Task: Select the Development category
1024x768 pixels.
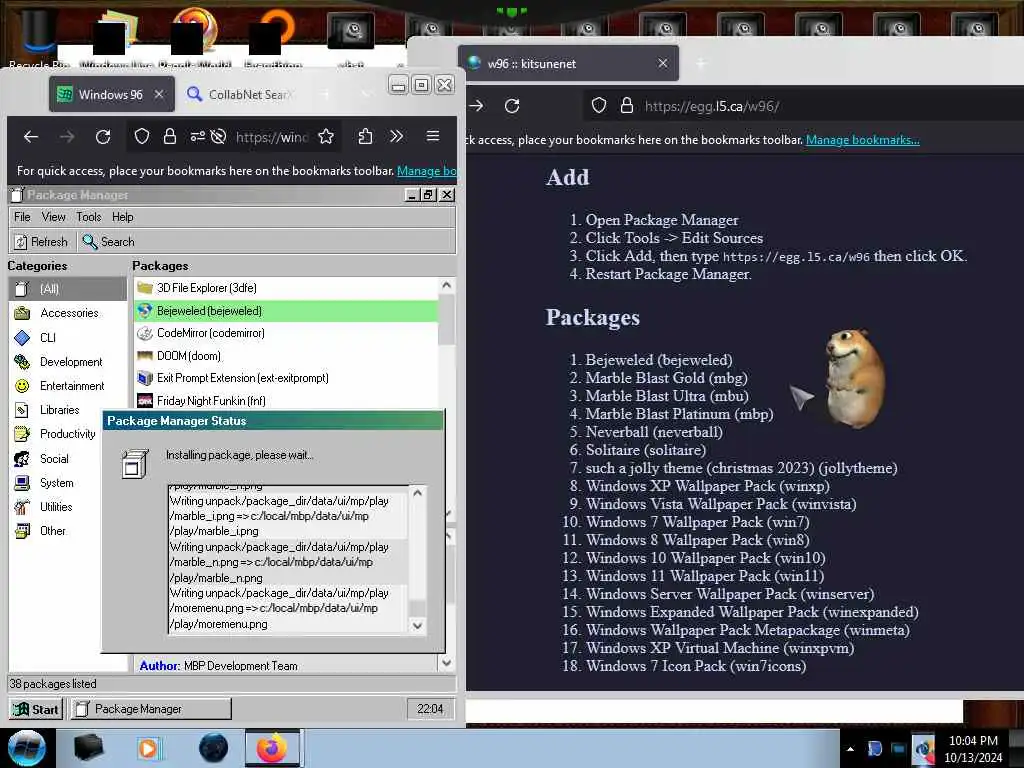Action: point(69,362)
